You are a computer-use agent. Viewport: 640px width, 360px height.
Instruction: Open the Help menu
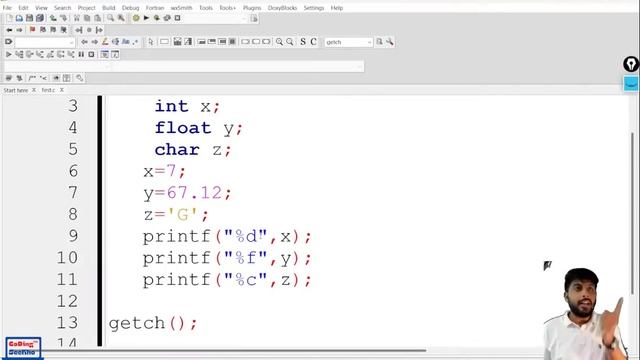(x=337, y=8)
